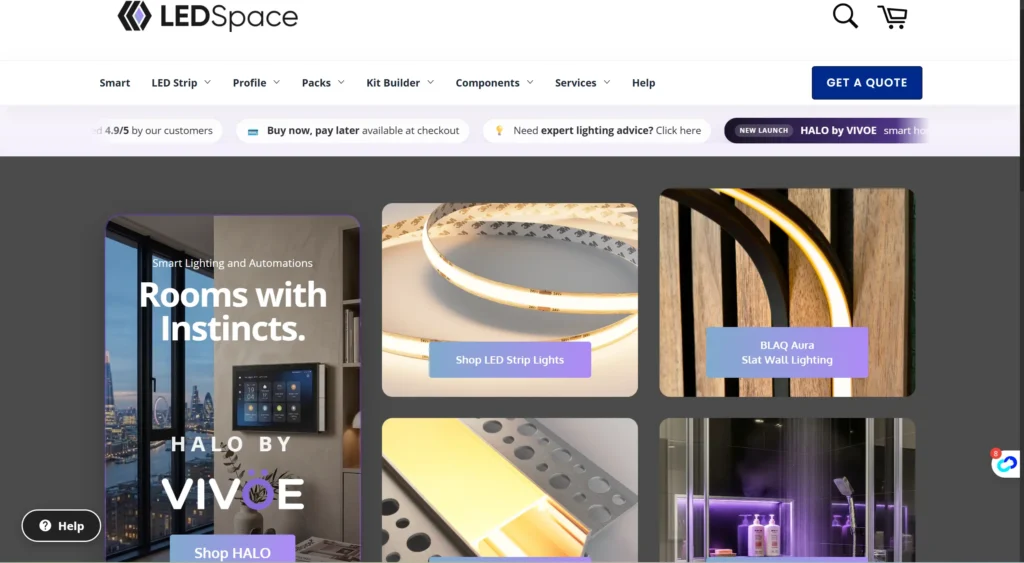Image resolution: width=1024 pixels, height=563 pixels.
Task: Expand the Packs dropdown menu
Action: (x=323, y=83)
